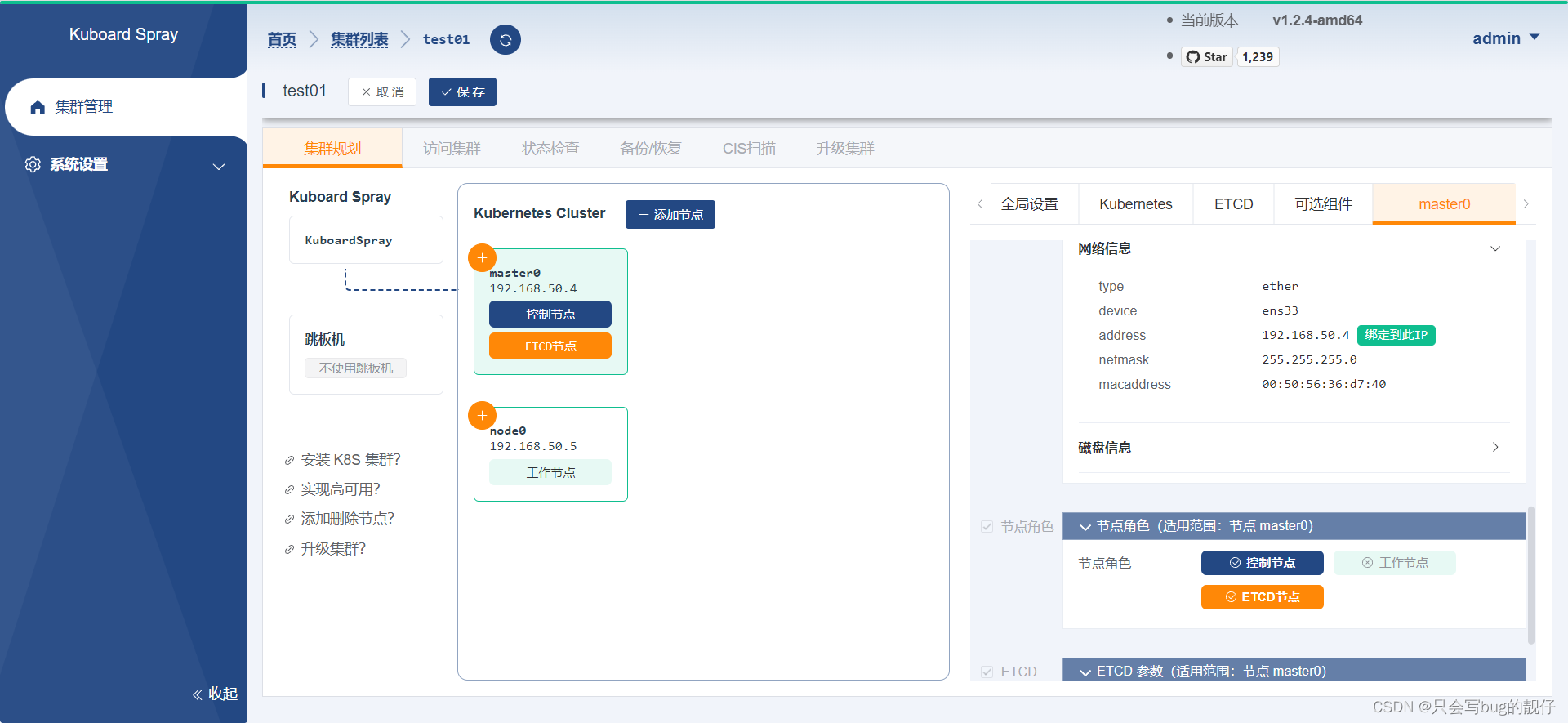Click 工作节点 tag on node0 card

(x=550, y=473)
